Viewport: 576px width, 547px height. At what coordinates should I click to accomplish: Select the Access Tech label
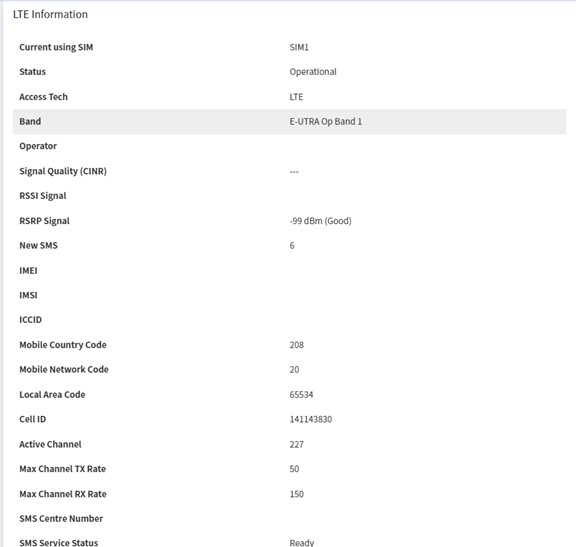pyautogui.click(x=43, y=97)
